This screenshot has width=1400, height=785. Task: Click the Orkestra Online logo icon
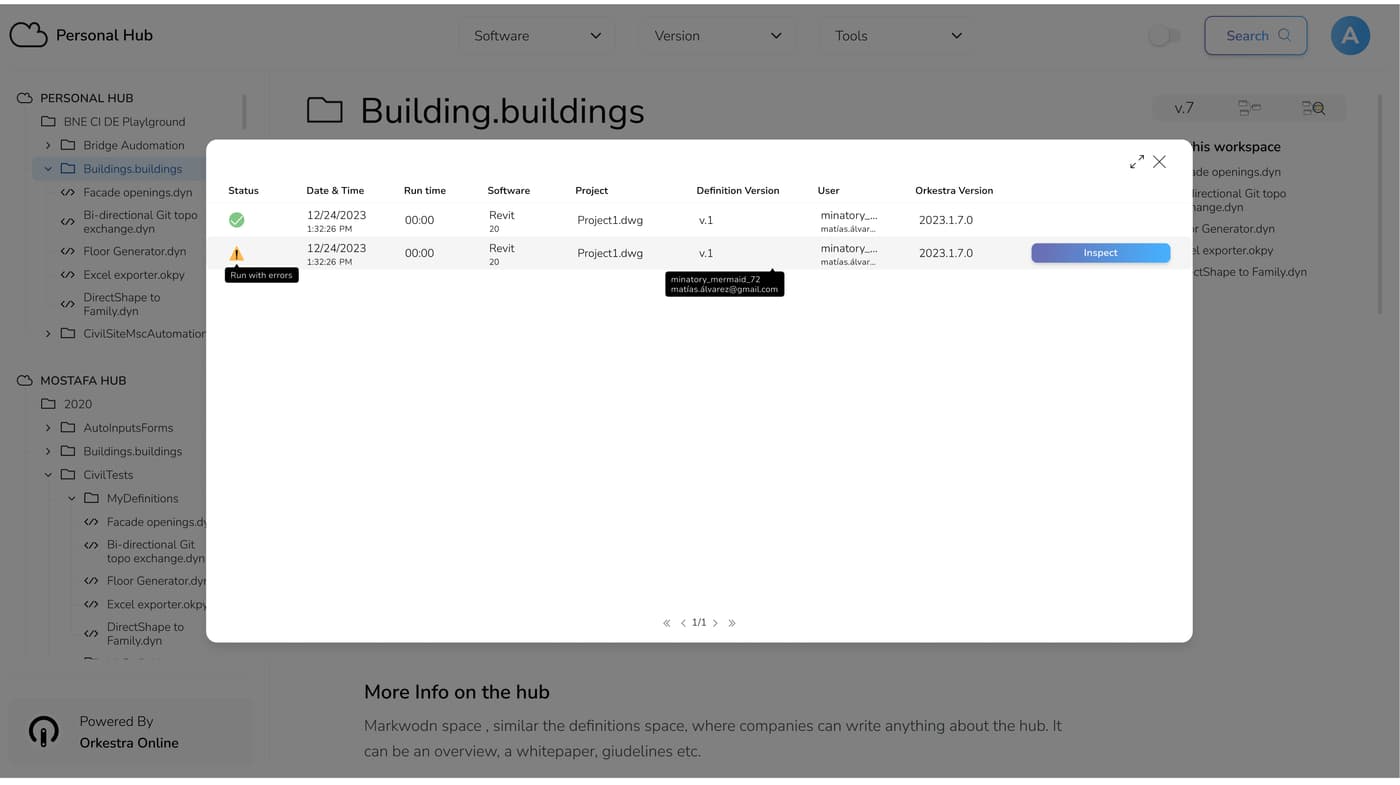pyautogui.click(x=44, y=731)
